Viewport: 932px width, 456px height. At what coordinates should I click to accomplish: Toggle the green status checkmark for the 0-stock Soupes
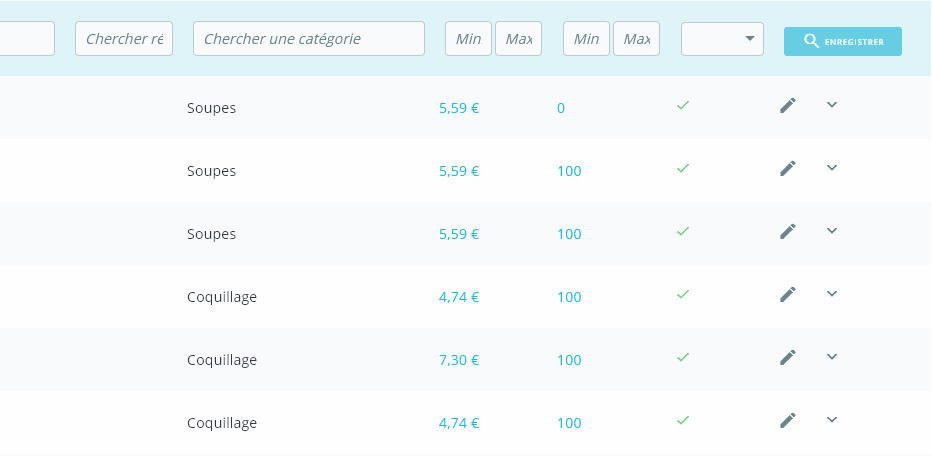click(683, 105)
